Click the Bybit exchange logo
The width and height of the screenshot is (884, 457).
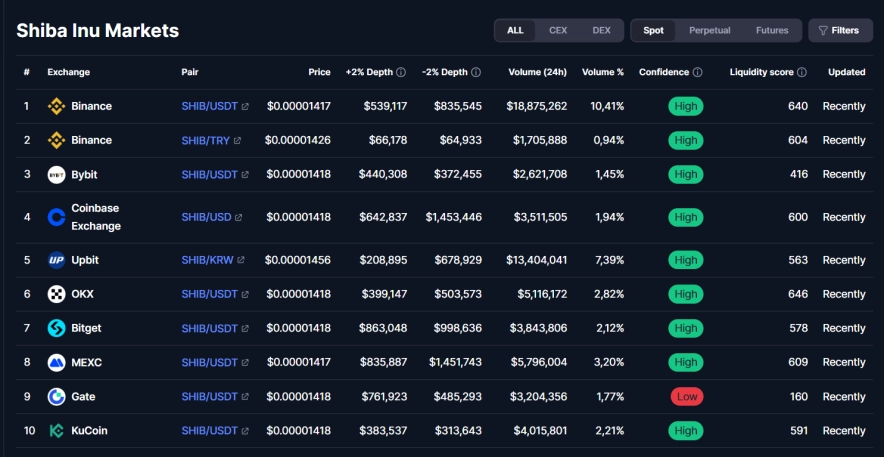pos(57,174)
